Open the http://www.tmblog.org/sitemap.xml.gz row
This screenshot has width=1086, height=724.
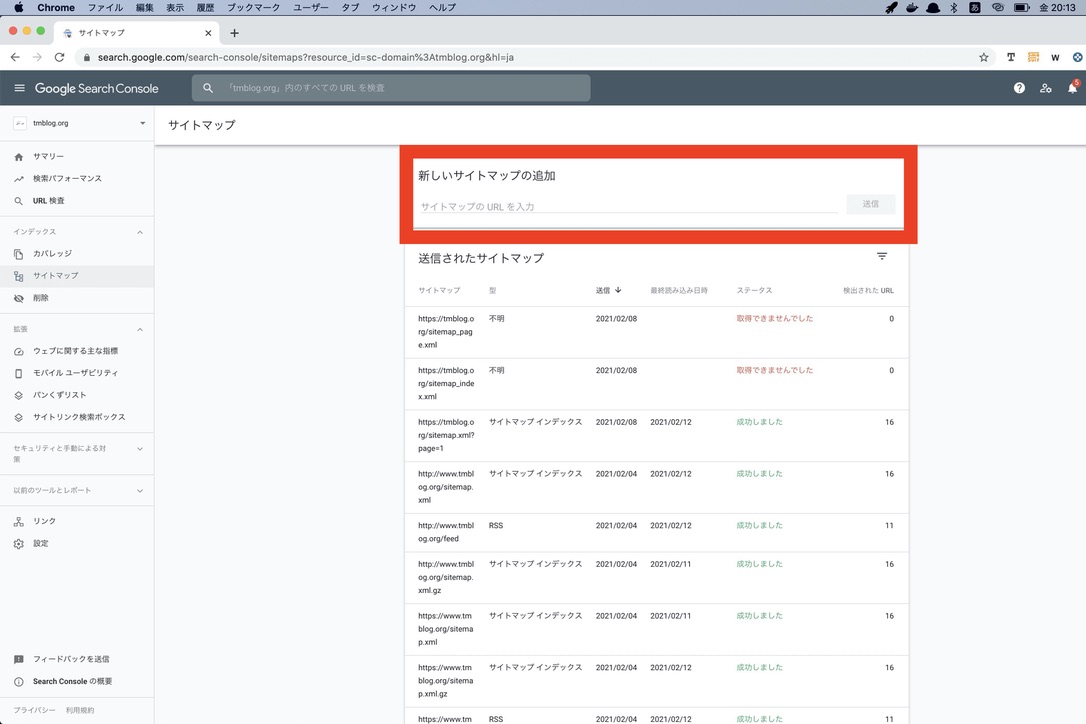656,577
